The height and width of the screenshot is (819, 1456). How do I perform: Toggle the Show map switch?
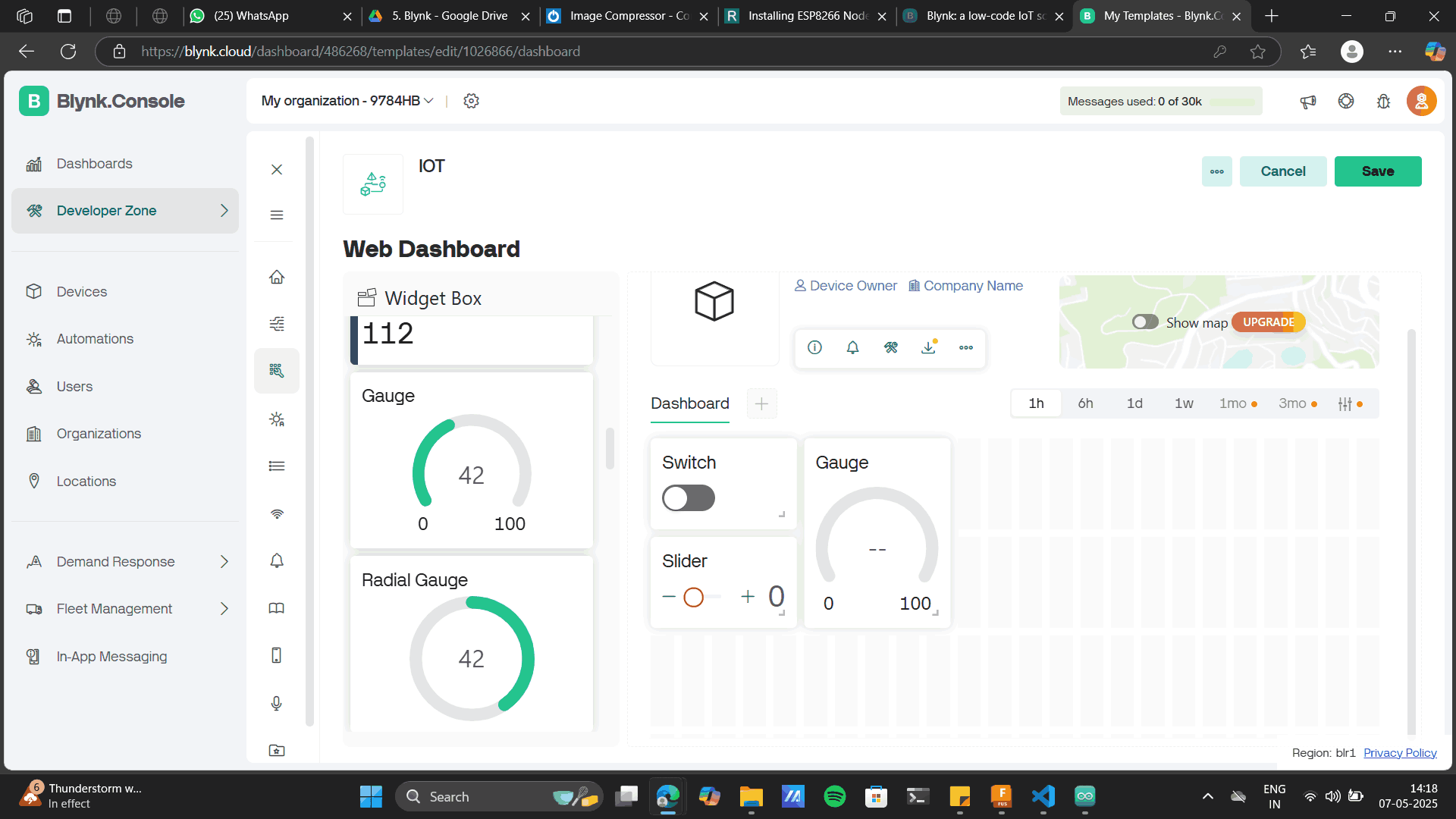click(x=1145, y=322)
